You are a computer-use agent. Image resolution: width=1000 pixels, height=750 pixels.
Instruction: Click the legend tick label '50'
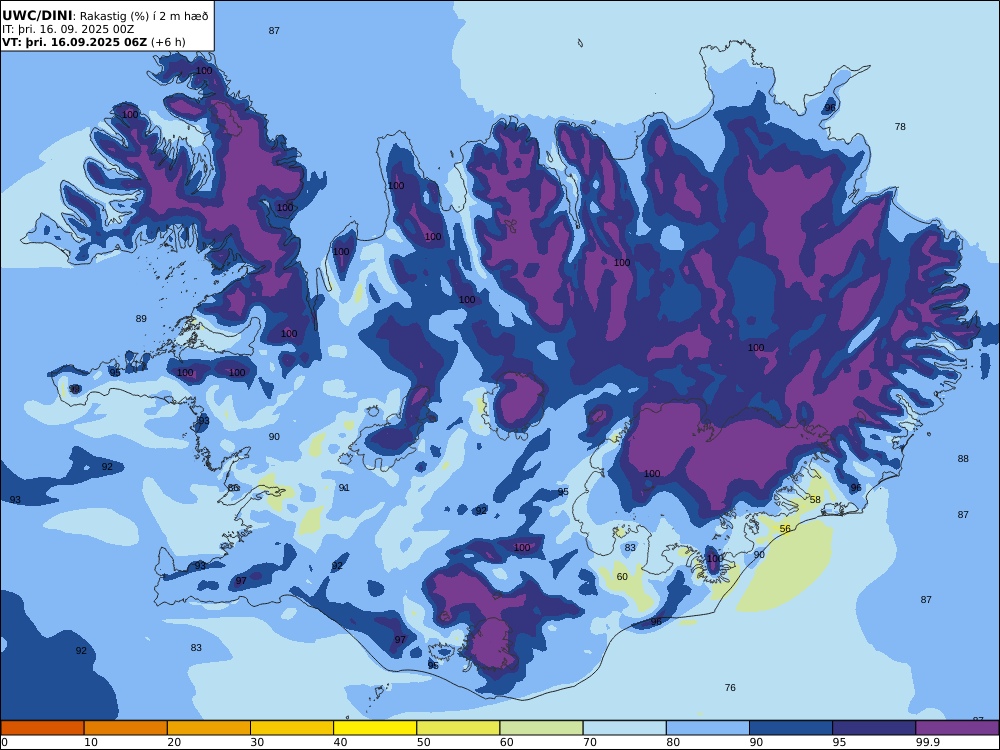423,742
